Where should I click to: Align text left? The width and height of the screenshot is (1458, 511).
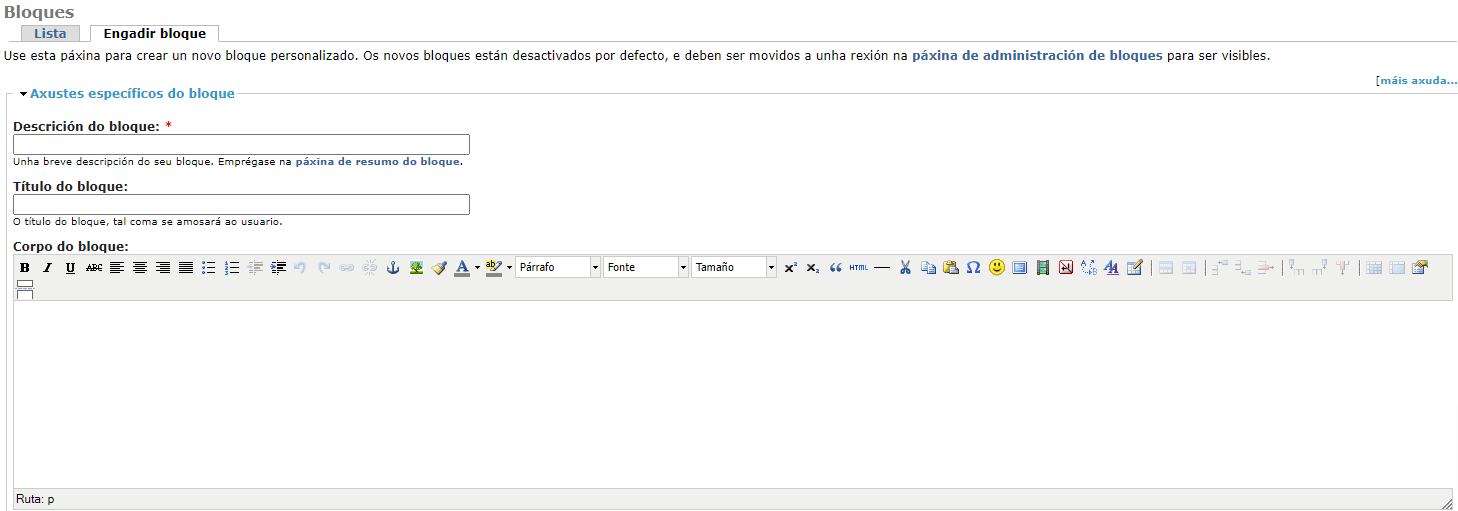tap(116, 267)
